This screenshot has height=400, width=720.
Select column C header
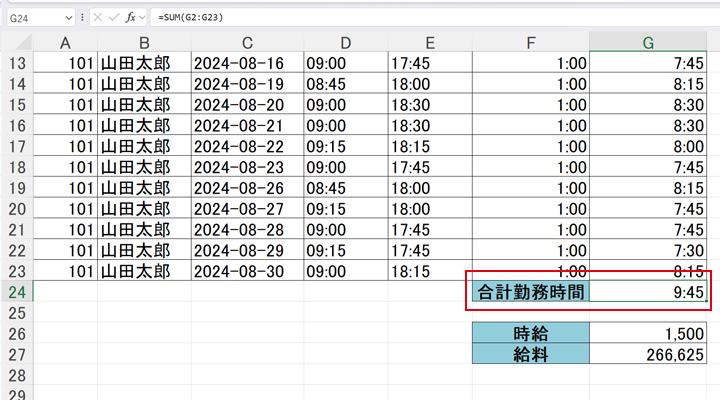(x=246, y=42)
